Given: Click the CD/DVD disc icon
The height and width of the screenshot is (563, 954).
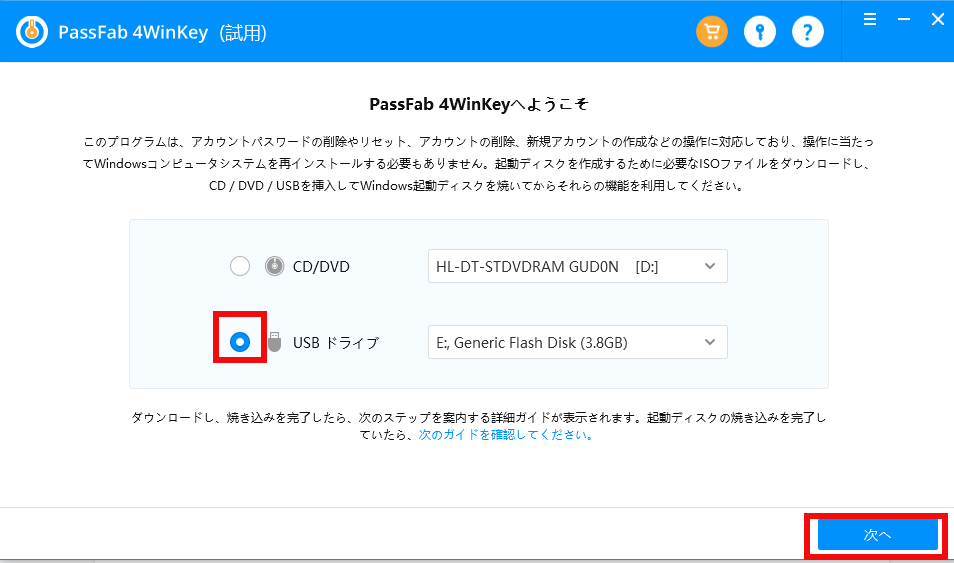Looking at the screenshot, I should coord(275,267).
